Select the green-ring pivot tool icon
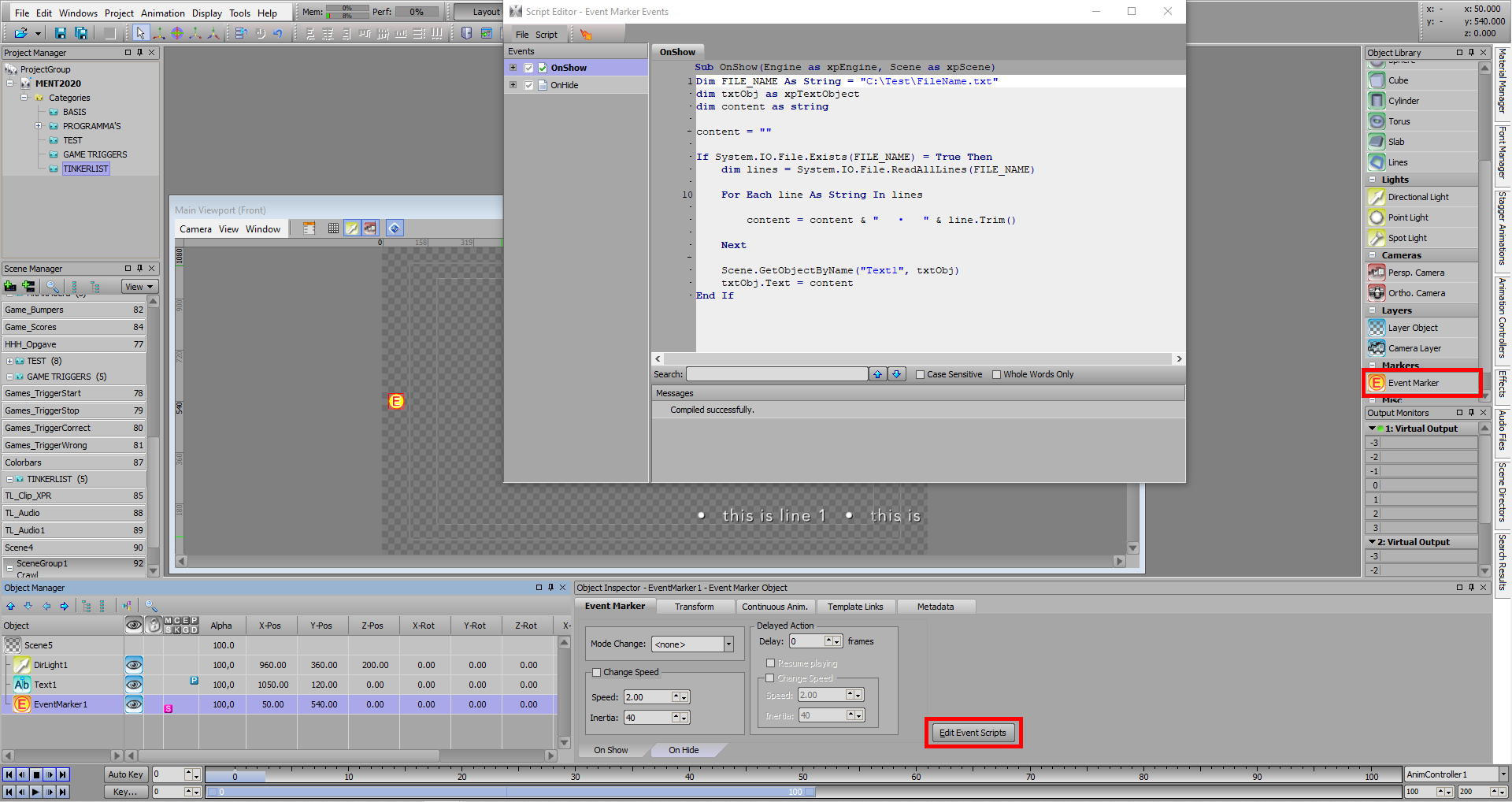 point(177,33)
